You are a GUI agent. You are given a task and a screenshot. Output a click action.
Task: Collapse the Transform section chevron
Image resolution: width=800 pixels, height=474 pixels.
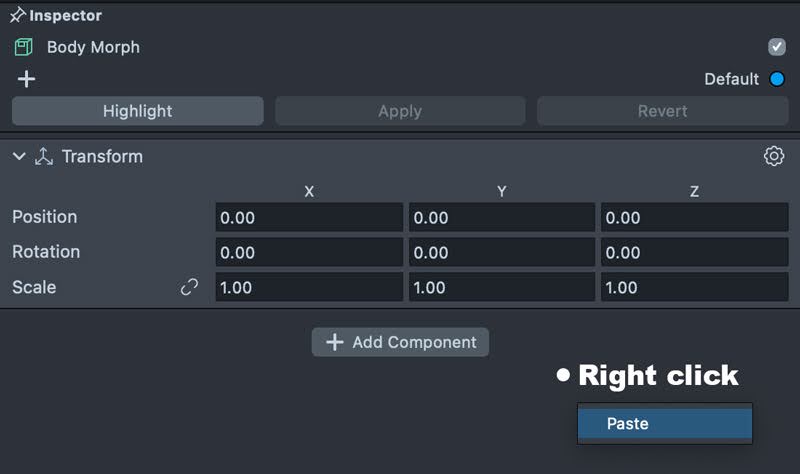pyautogui.click(x=19, y=156)
